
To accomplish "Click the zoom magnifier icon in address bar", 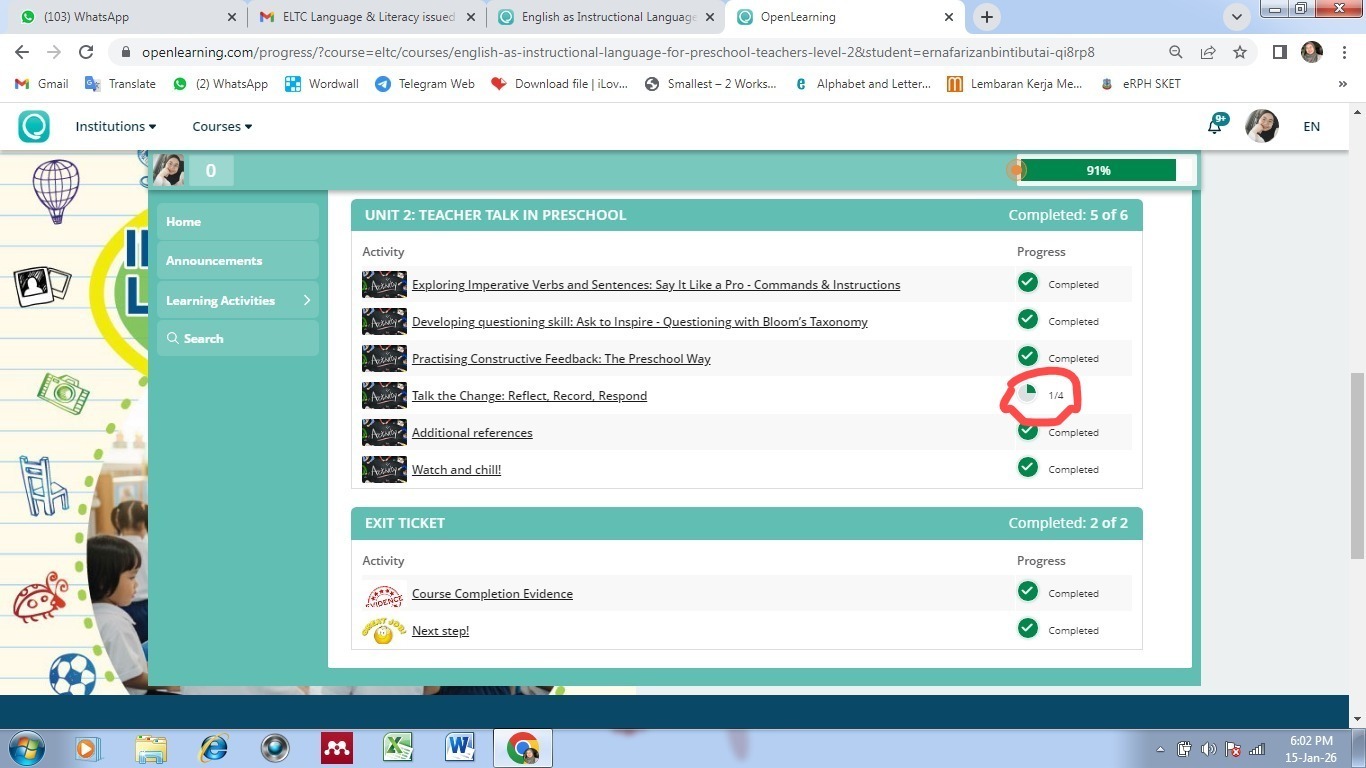I will coord(1176,52).
